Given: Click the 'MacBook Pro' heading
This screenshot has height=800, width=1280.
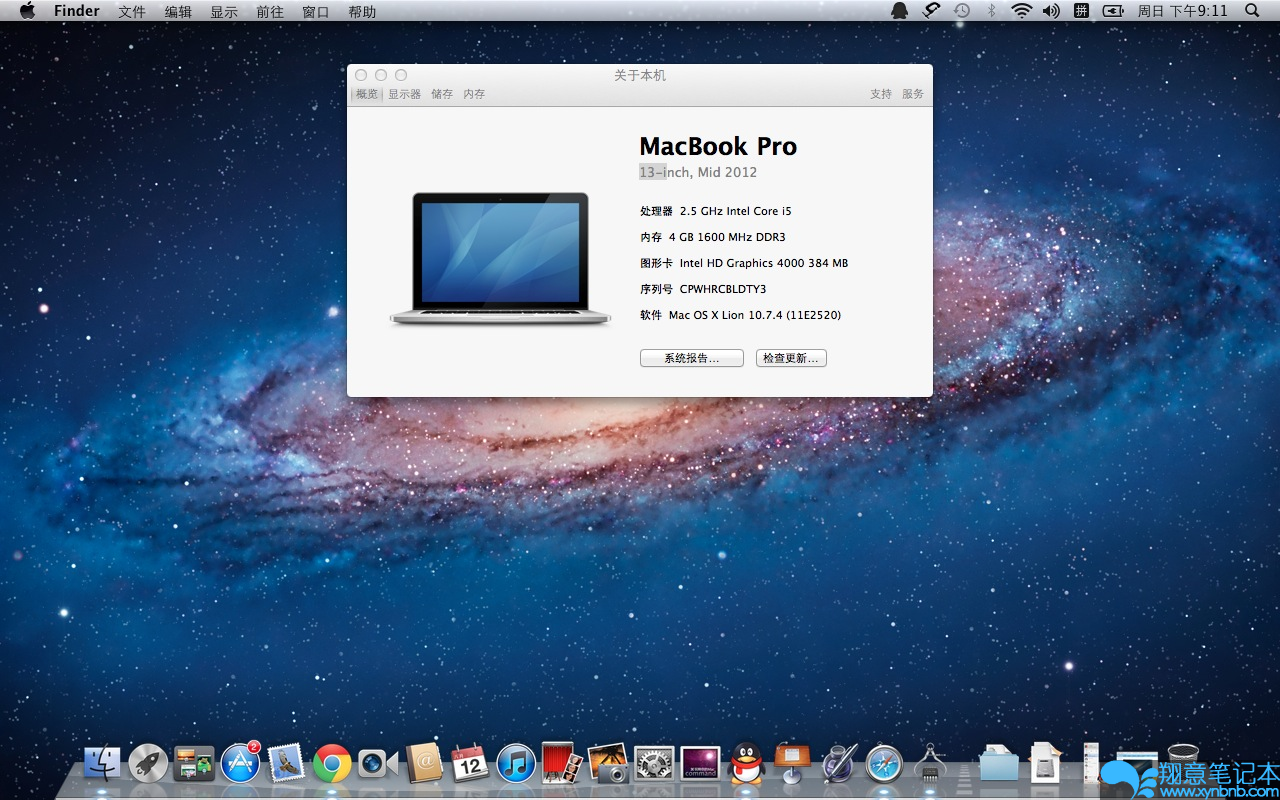Looking at the screenshot, I should coord(718,146).
